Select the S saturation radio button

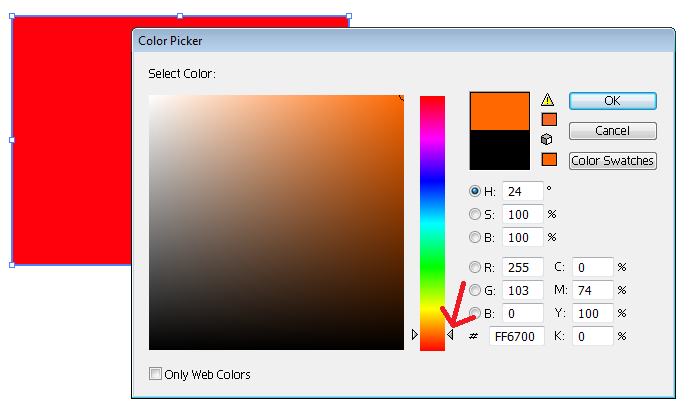[x=475, y=214]
